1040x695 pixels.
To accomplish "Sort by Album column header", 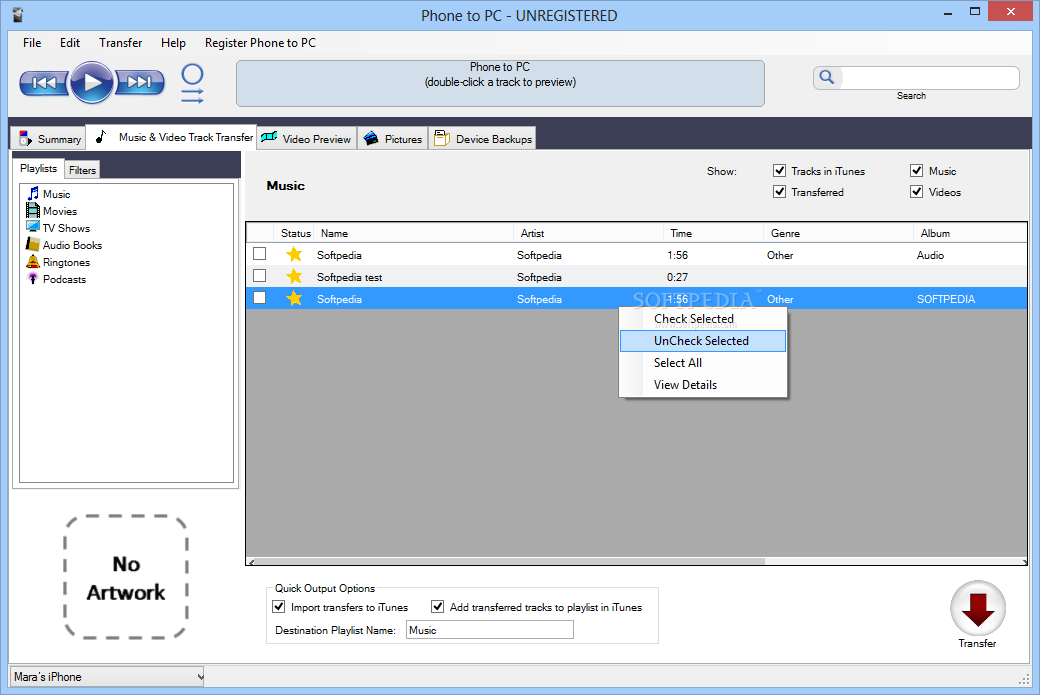I will (970, 233).
